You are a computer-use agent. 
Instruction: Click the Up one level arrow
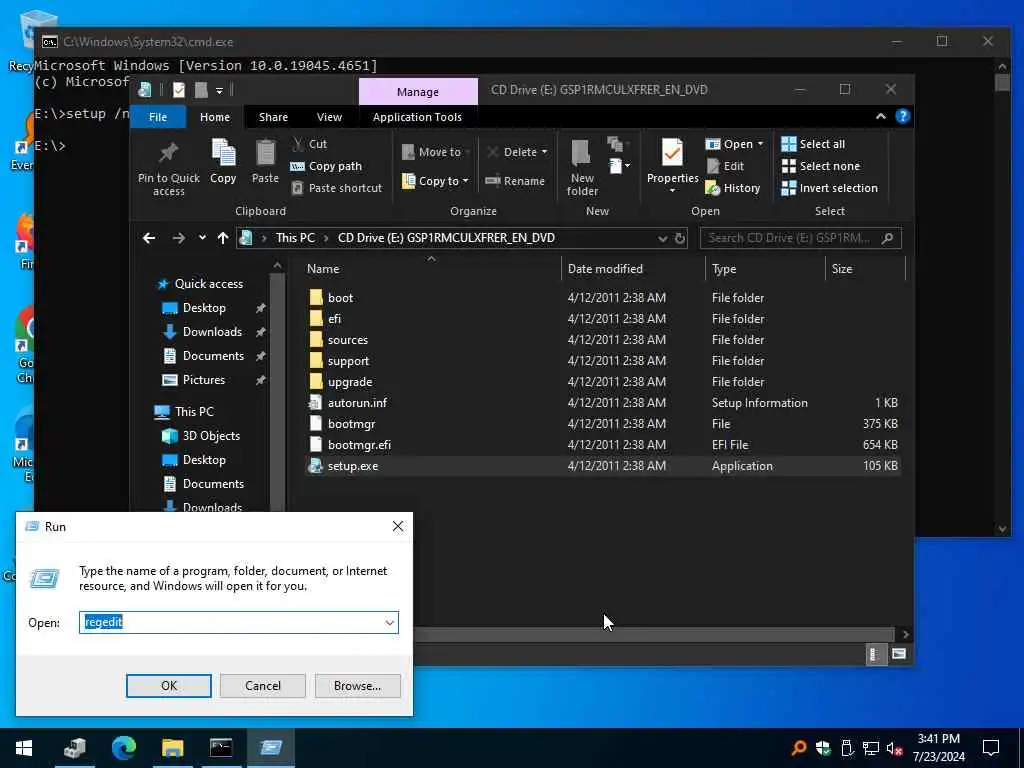click(x=223, y=238)
